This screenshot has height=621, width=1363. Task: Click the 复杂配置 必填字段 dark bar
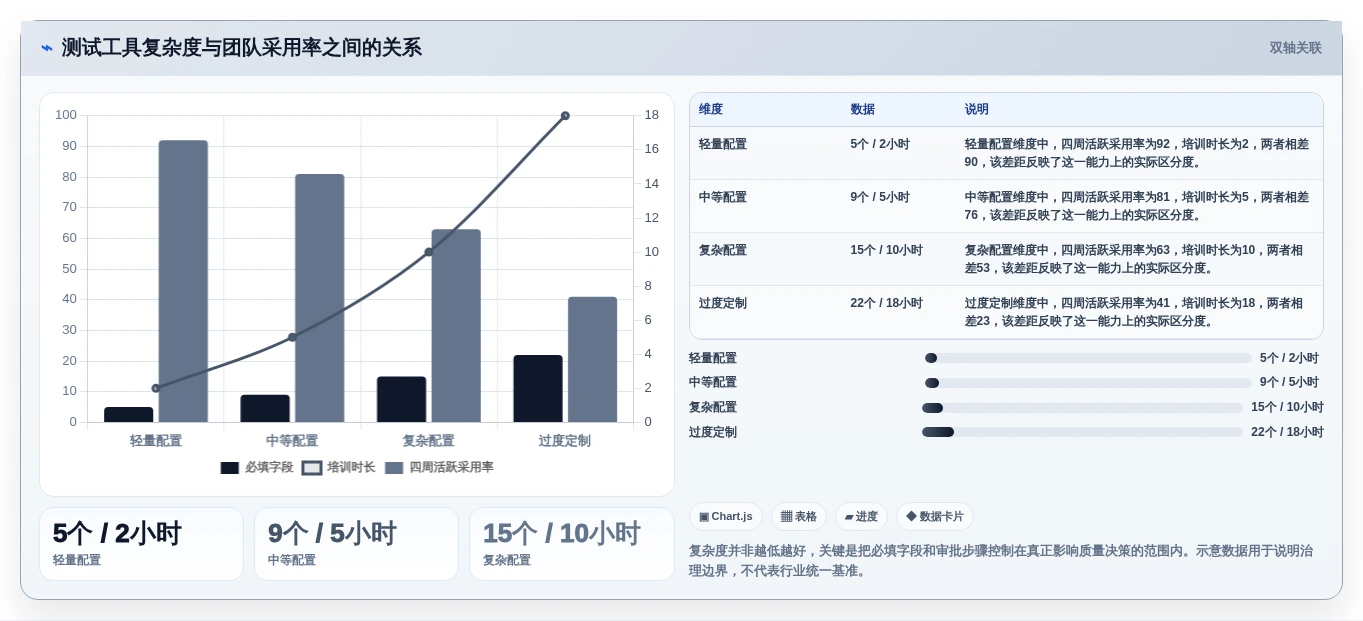401,399
